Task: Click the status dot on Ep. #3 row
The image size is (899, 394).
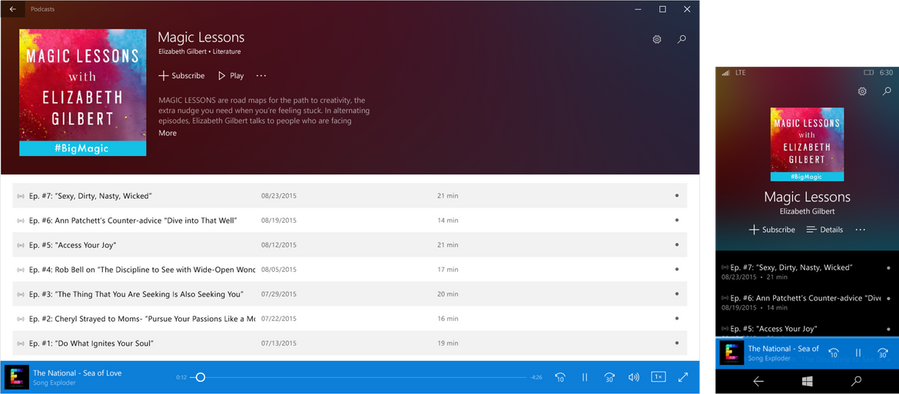Action: tap(677, 294)
